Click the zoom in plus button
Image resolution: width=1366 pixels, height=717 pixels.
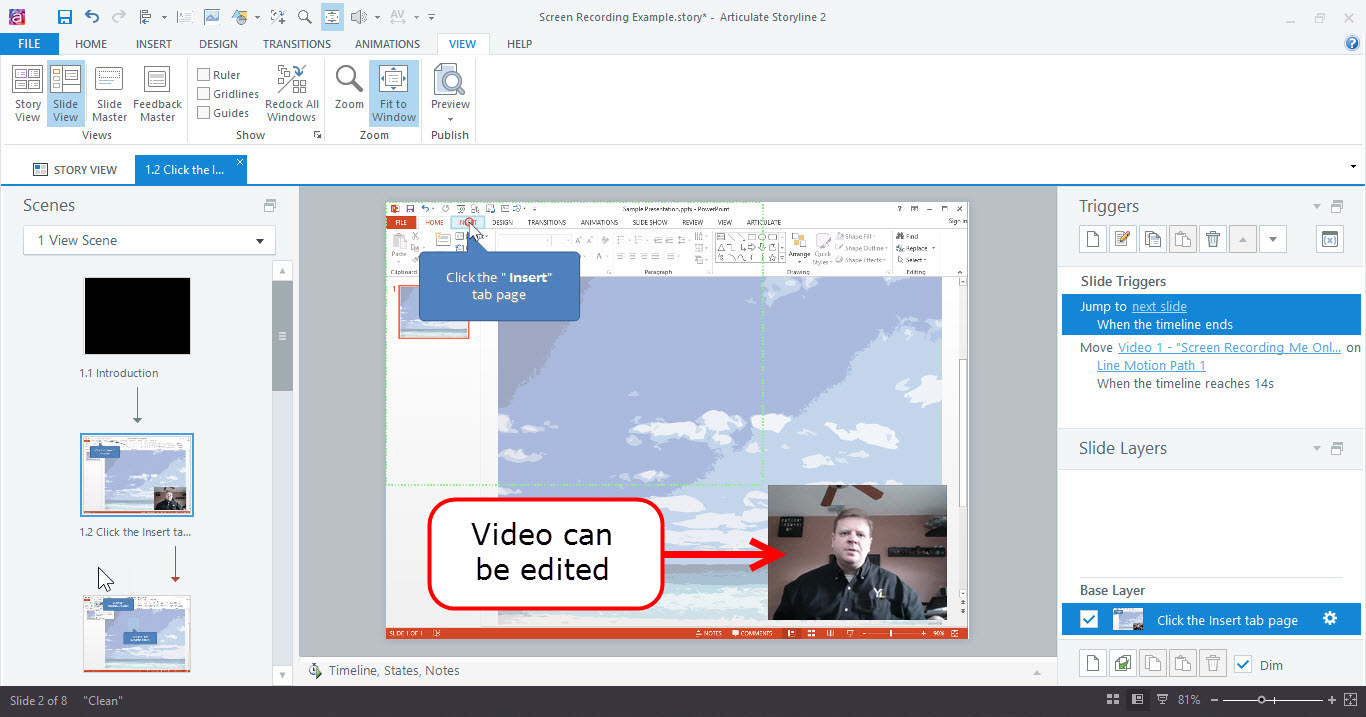coord(1331,700)
